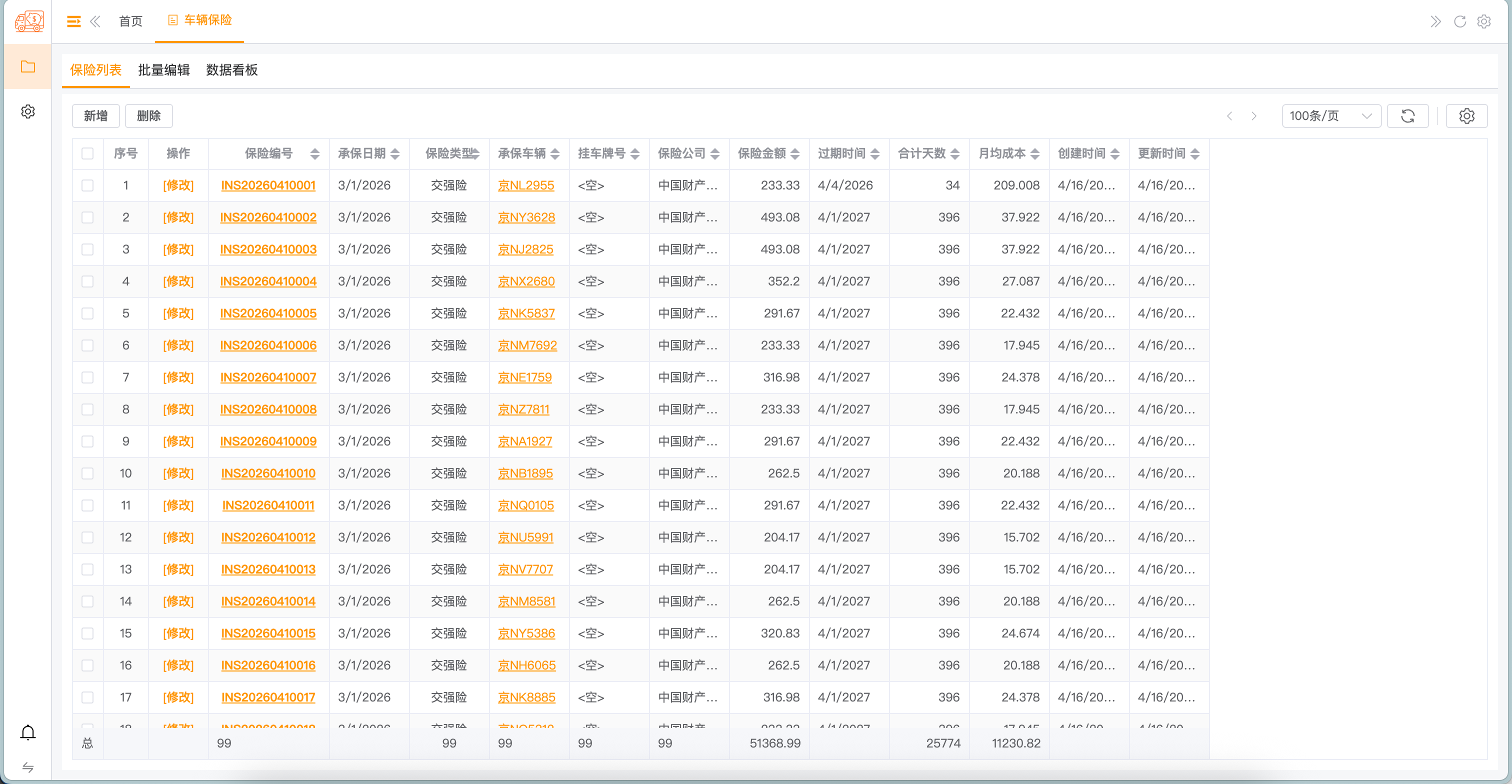Tick the checkbox for row 1

click(87, 185)
